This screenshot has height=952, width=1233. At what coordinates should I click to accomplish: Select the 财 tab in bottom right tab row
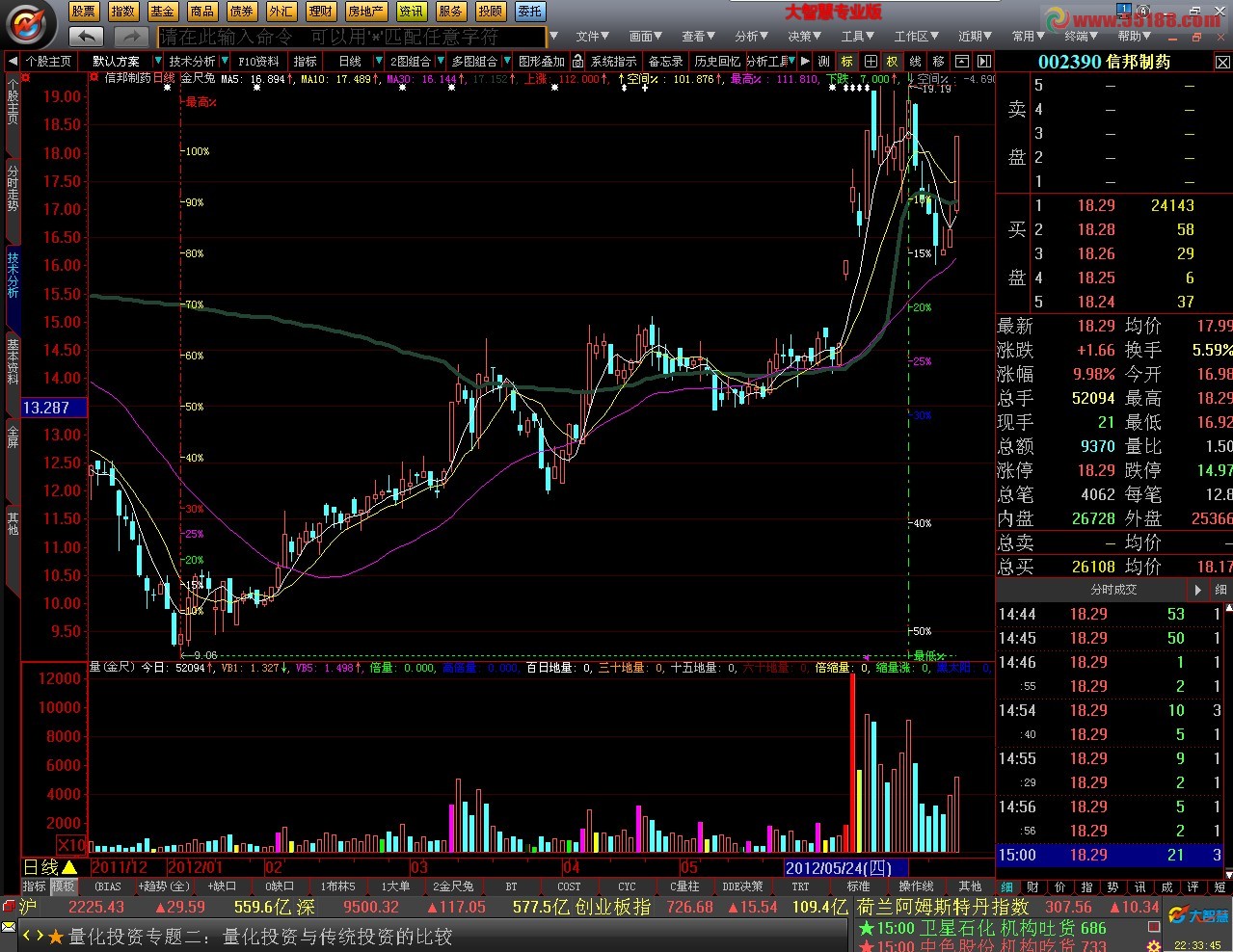(1032, 886)
